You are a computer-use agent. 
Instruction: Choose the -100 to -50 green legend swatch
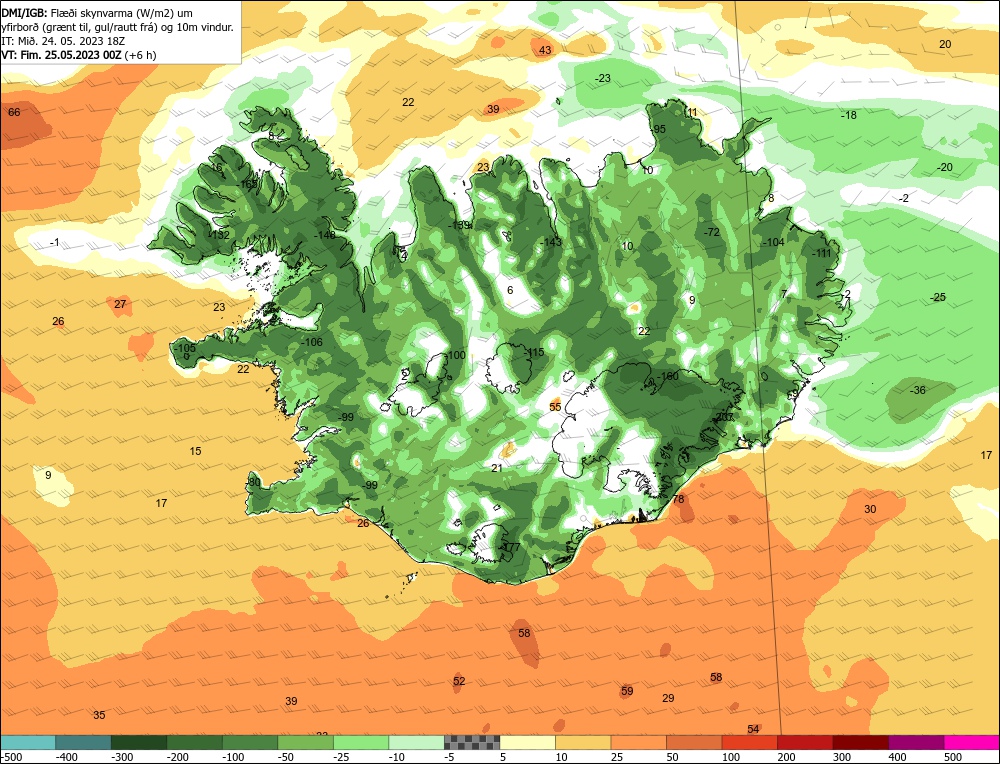pos(250,742)
